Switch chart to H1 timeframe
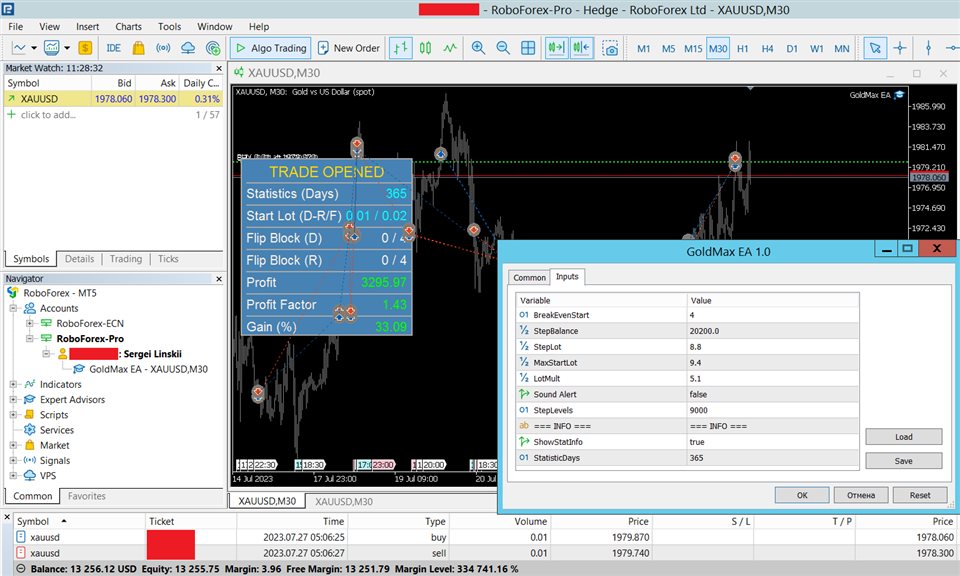Screen dimensions: 960x576 point(743,48)
